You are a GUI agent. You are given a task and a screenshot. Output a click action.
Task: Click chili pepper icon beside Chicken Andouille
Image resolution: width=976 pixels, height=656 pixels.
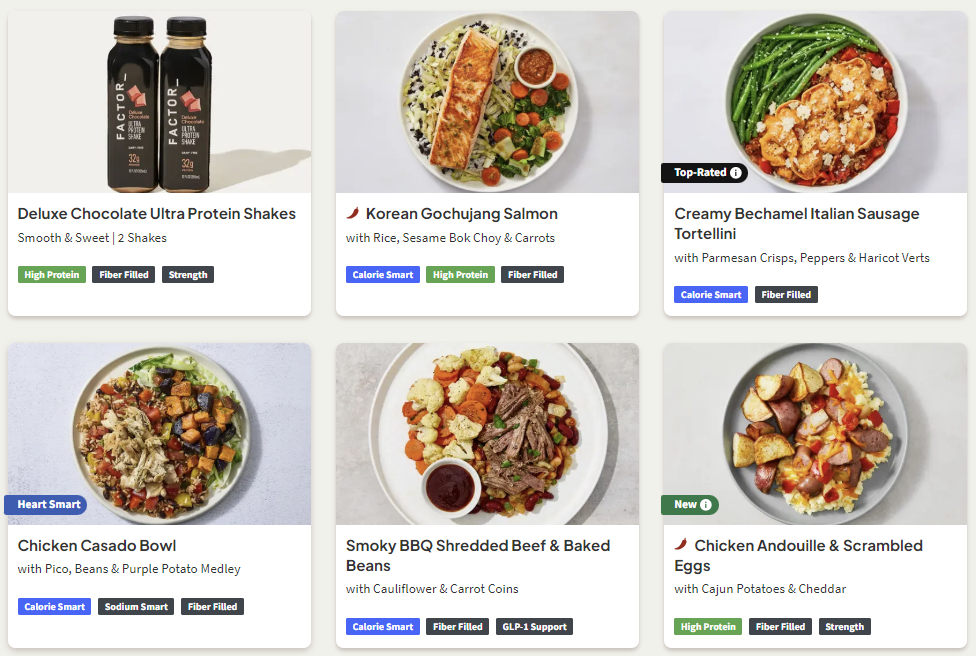[681, 545]
